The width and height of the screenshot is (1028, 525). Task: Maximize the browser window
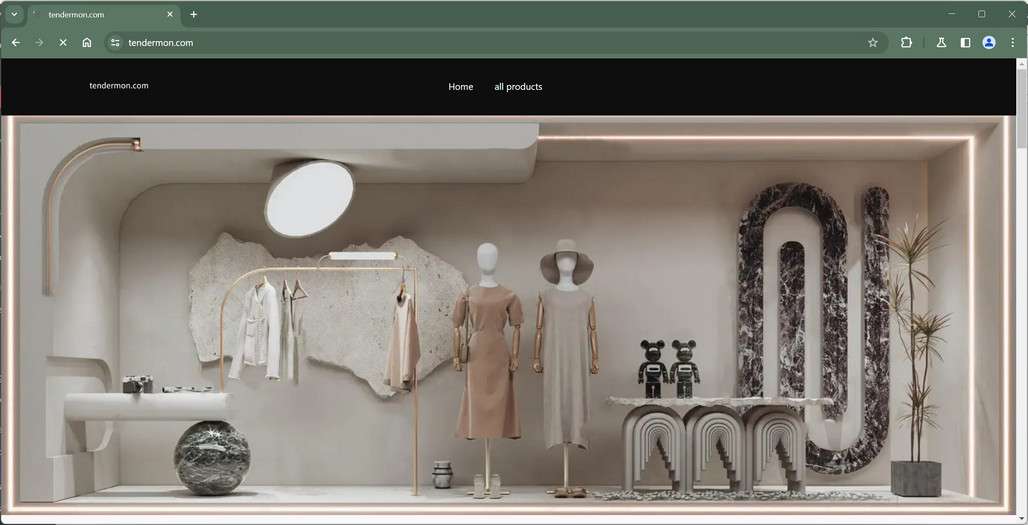pyautogui.click(x=981, y=14)
